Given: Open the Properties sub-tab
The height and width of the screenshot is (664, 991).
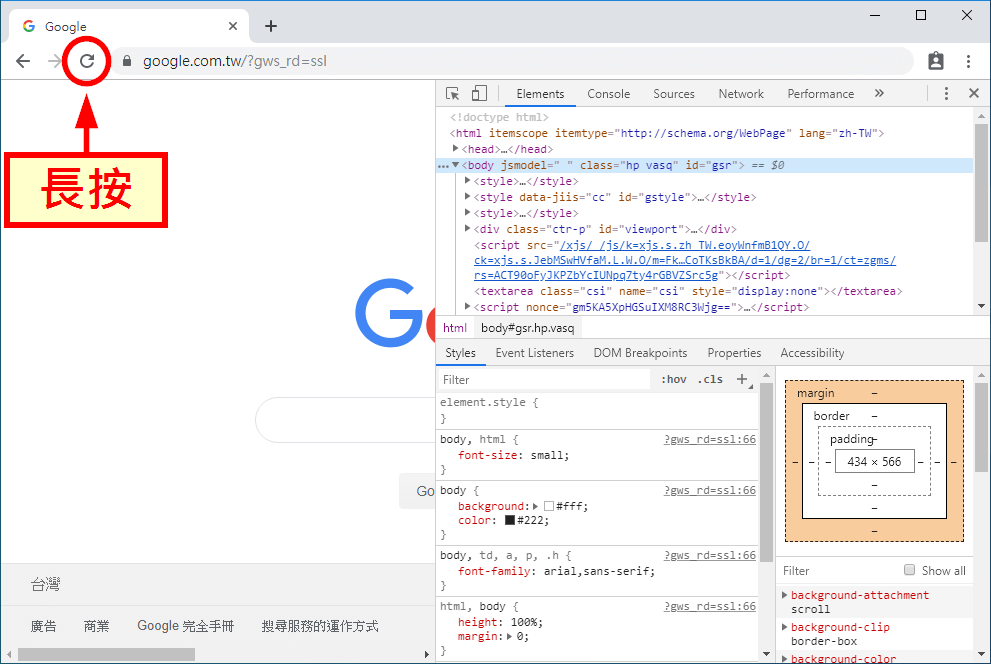Looking at the screenshot, I should pyautogui.click(x=734, y=353).
